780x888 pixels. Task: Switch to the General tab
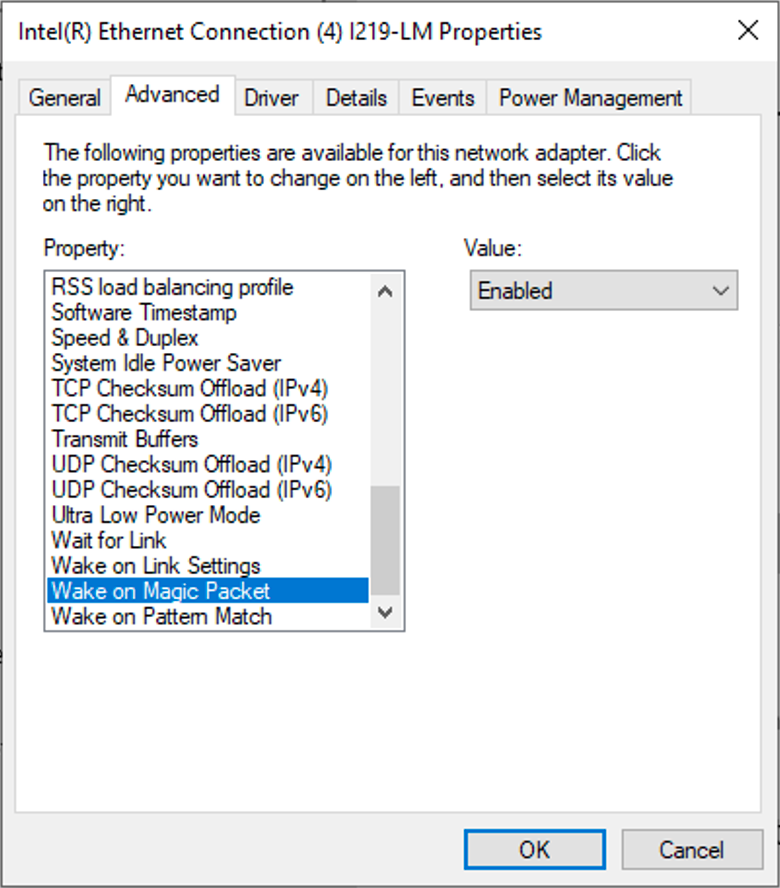click(65, 97)
